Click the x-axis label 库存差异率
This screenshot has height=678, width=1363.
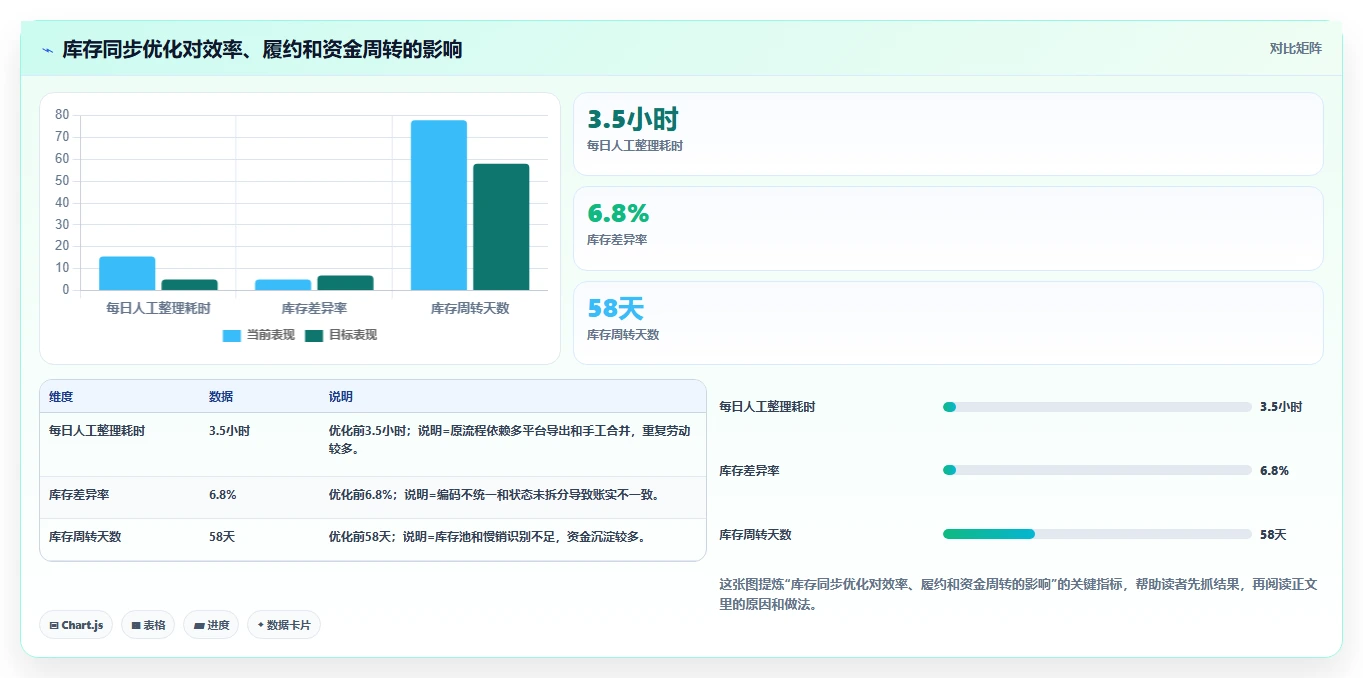(x=314, y=308)
